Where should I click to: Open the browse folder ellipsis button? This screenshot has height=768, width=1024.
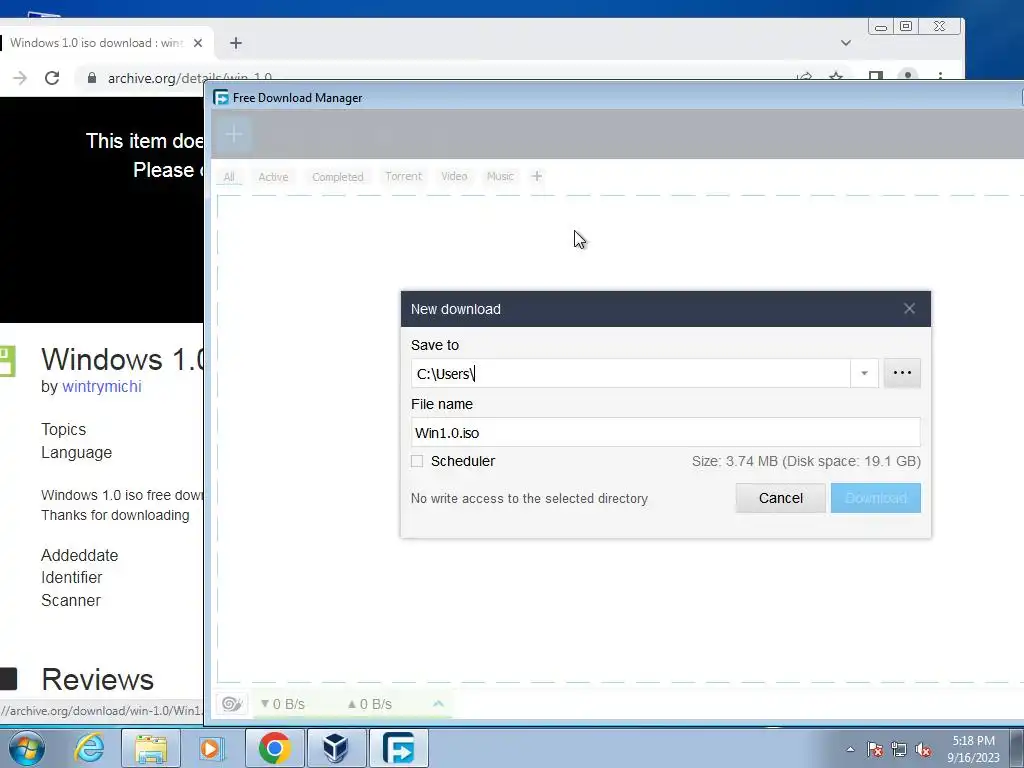(x=902, y=373)
